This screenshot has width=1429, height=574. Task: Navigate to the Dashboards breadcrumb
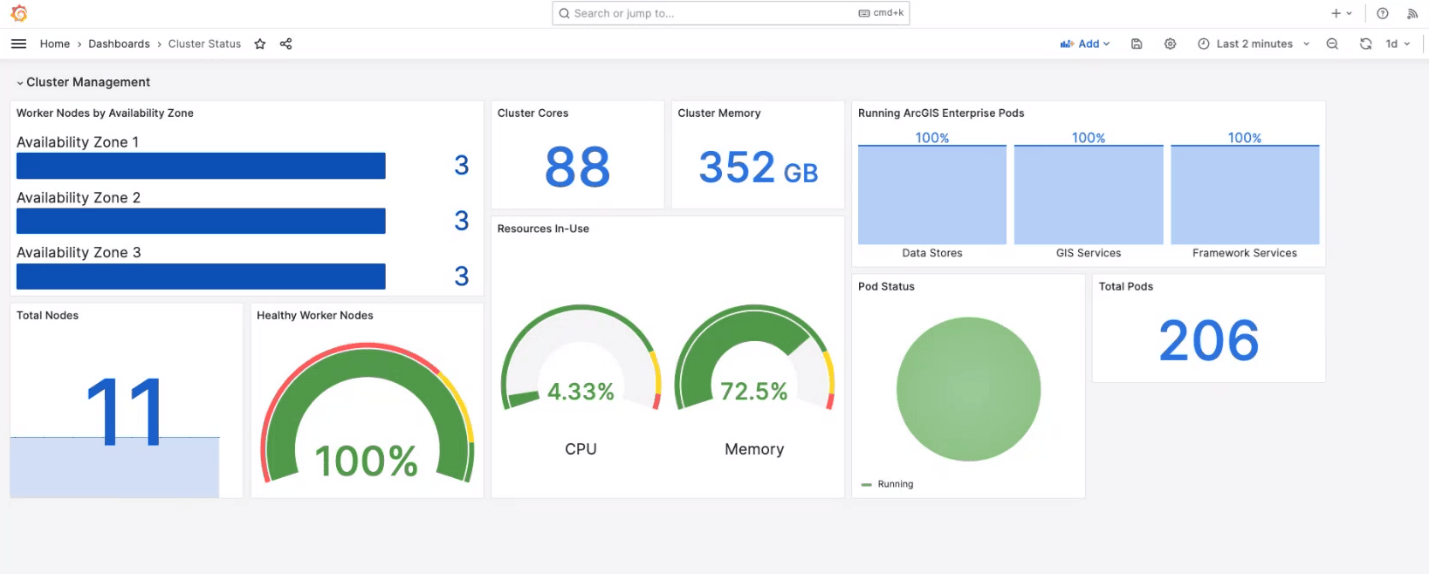119,44
